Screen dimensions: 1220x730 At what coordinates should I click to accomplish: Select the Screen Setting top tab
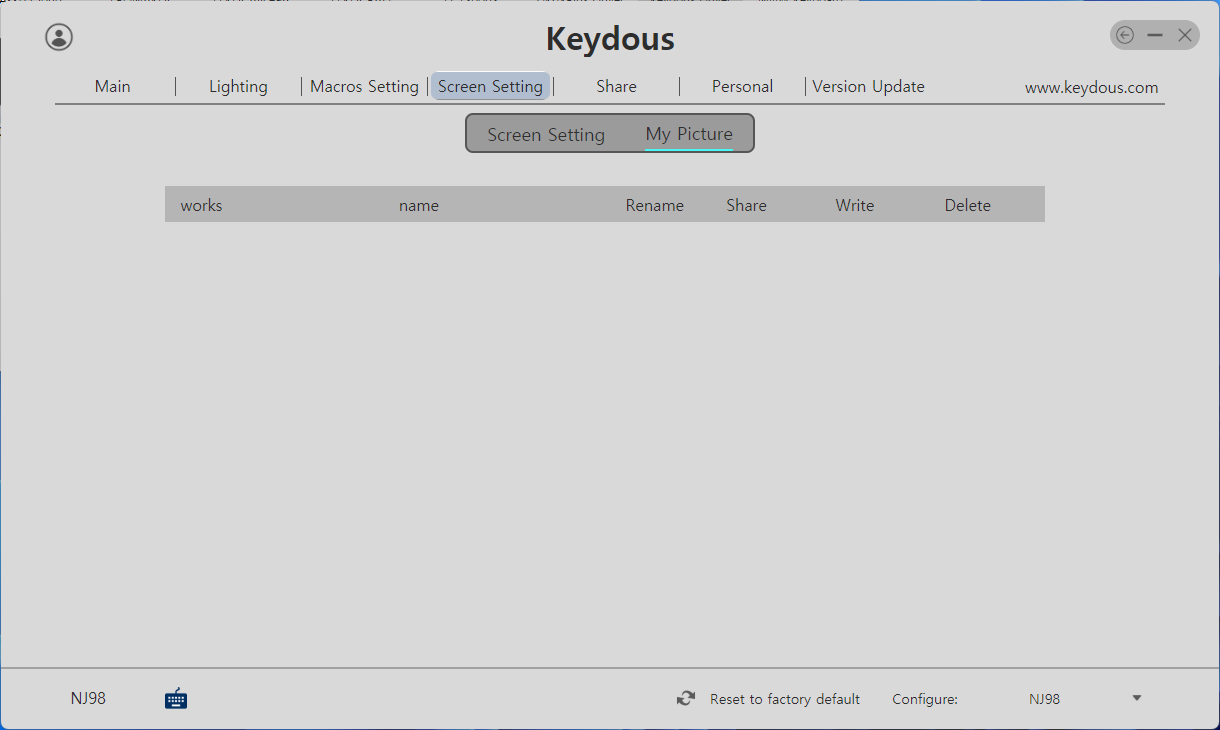pyautogui.click(x=490, y=86)
